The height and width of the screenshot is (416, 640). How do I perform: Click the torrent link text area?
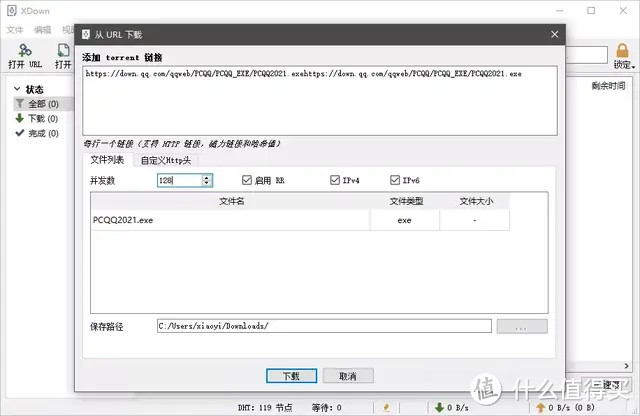320,100
